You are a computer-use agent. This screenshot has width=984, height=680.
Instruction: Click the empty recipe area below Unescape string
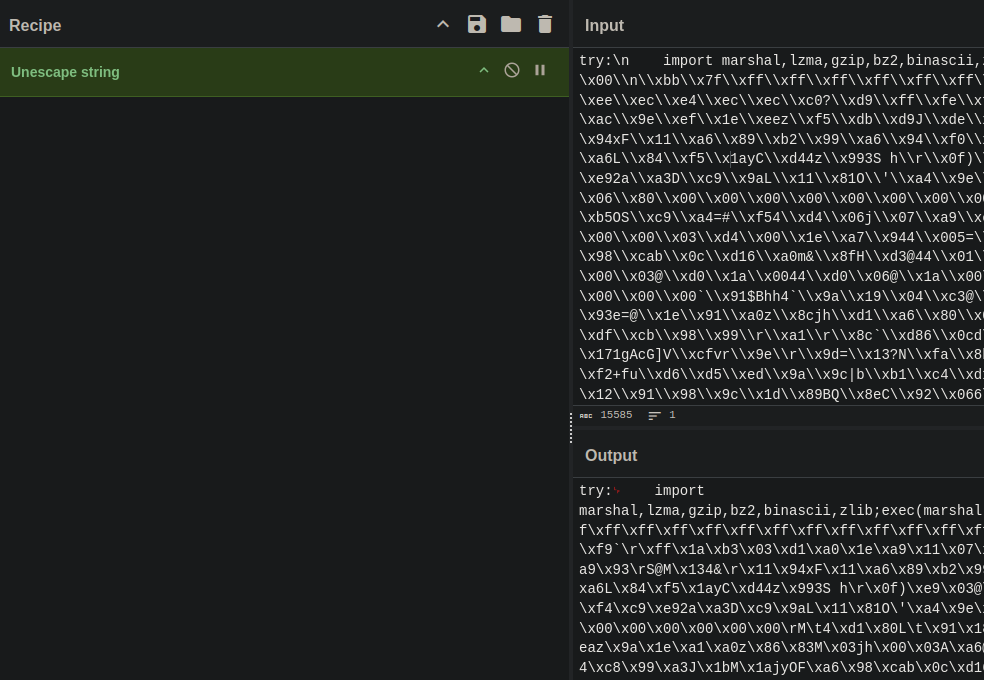[x=285, y=380]
